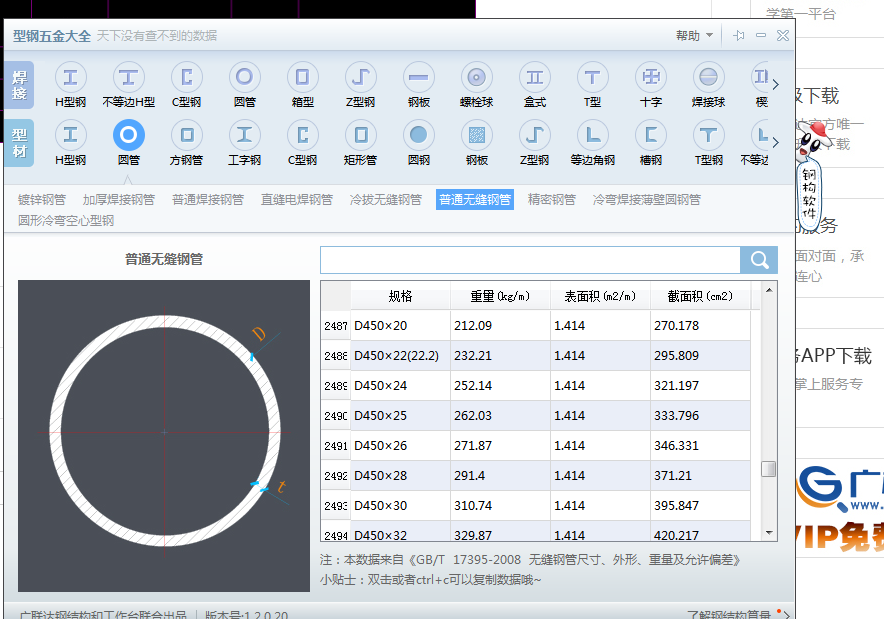Select profile 钢板 icon in bottom row
Screen dimensions: 884x619
coord(476,135)
